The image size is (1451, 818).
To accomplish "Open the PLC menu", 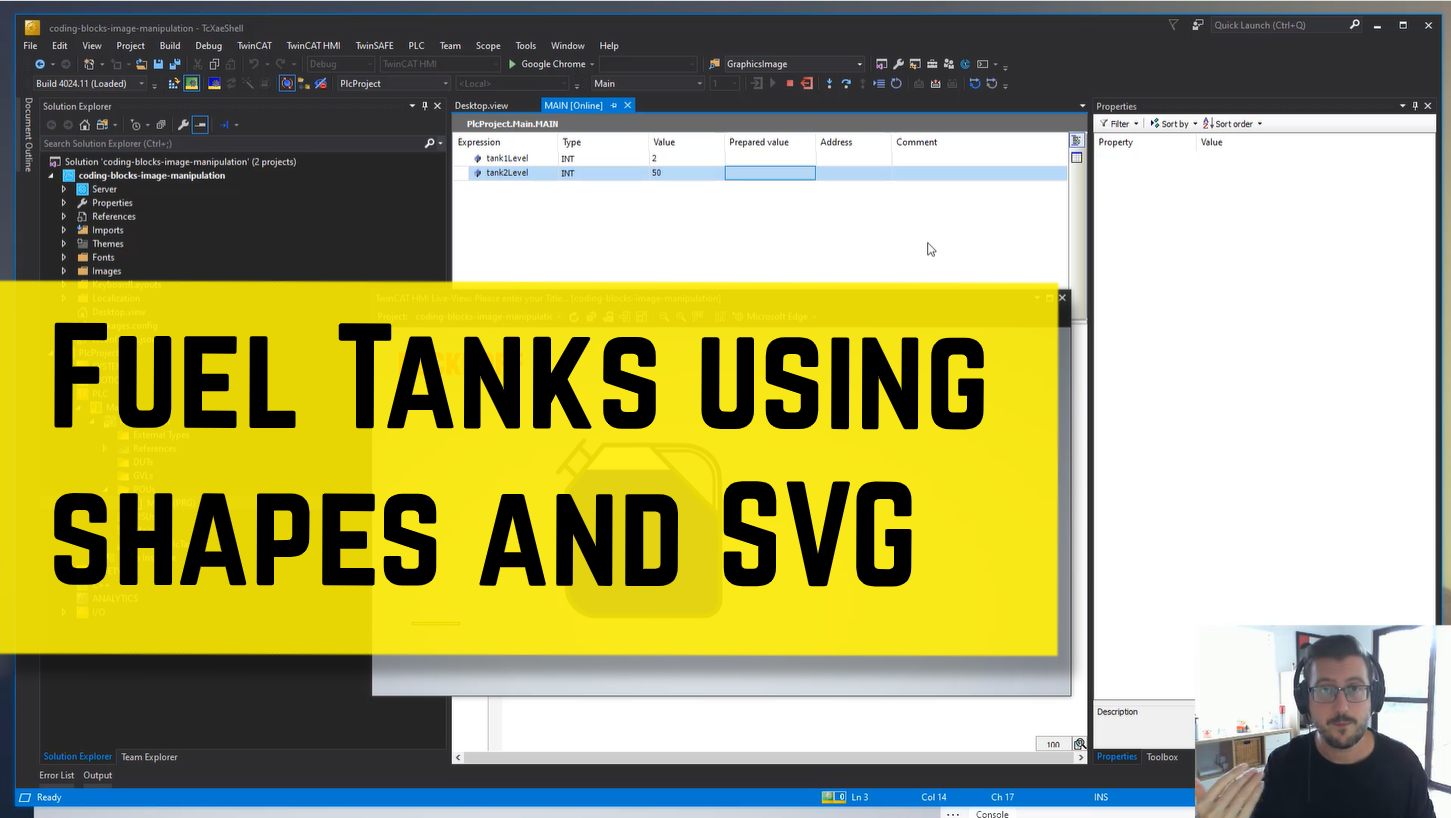I will tap(416, 46).
